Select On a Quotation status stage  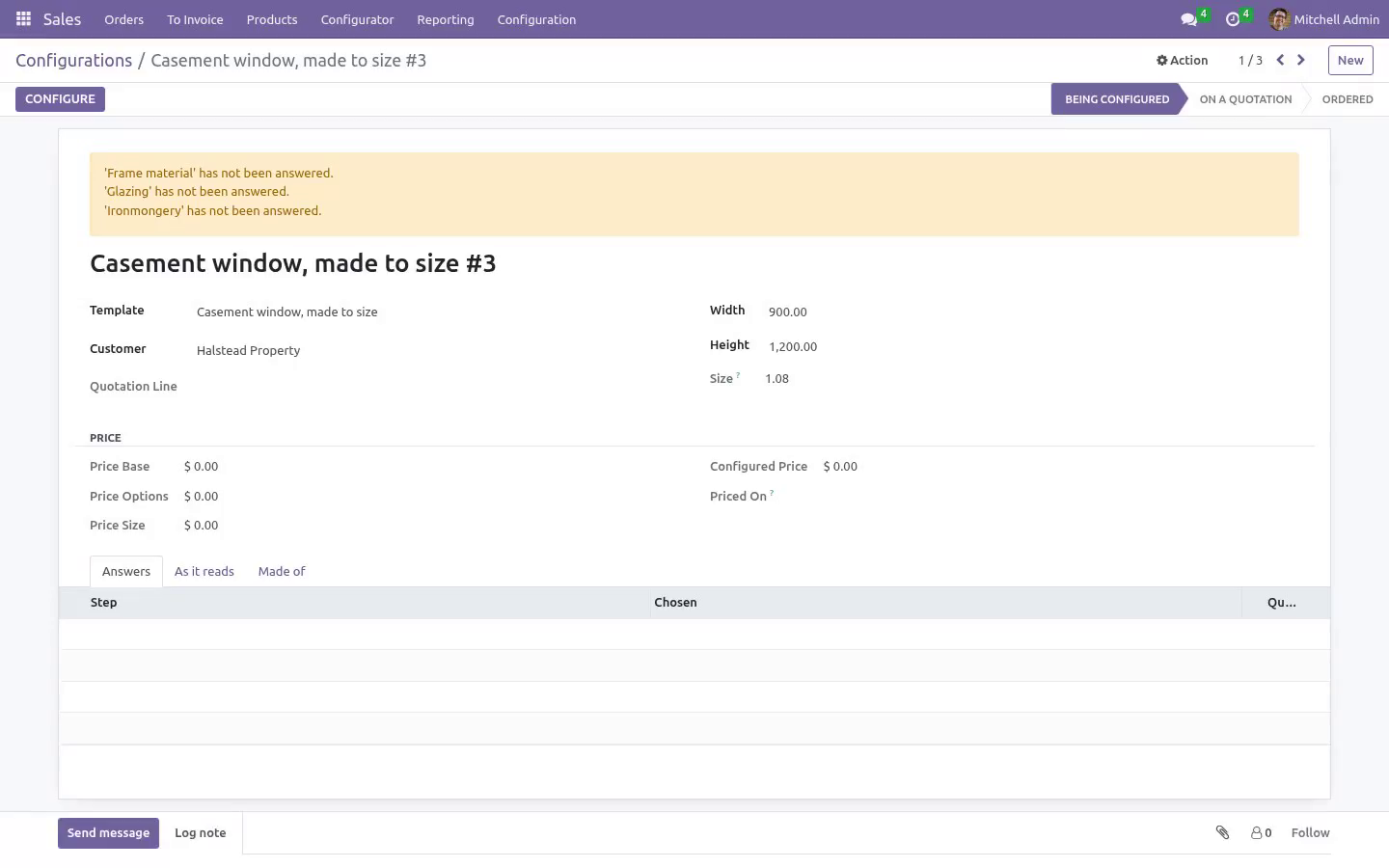click(x=1245, y=99)
